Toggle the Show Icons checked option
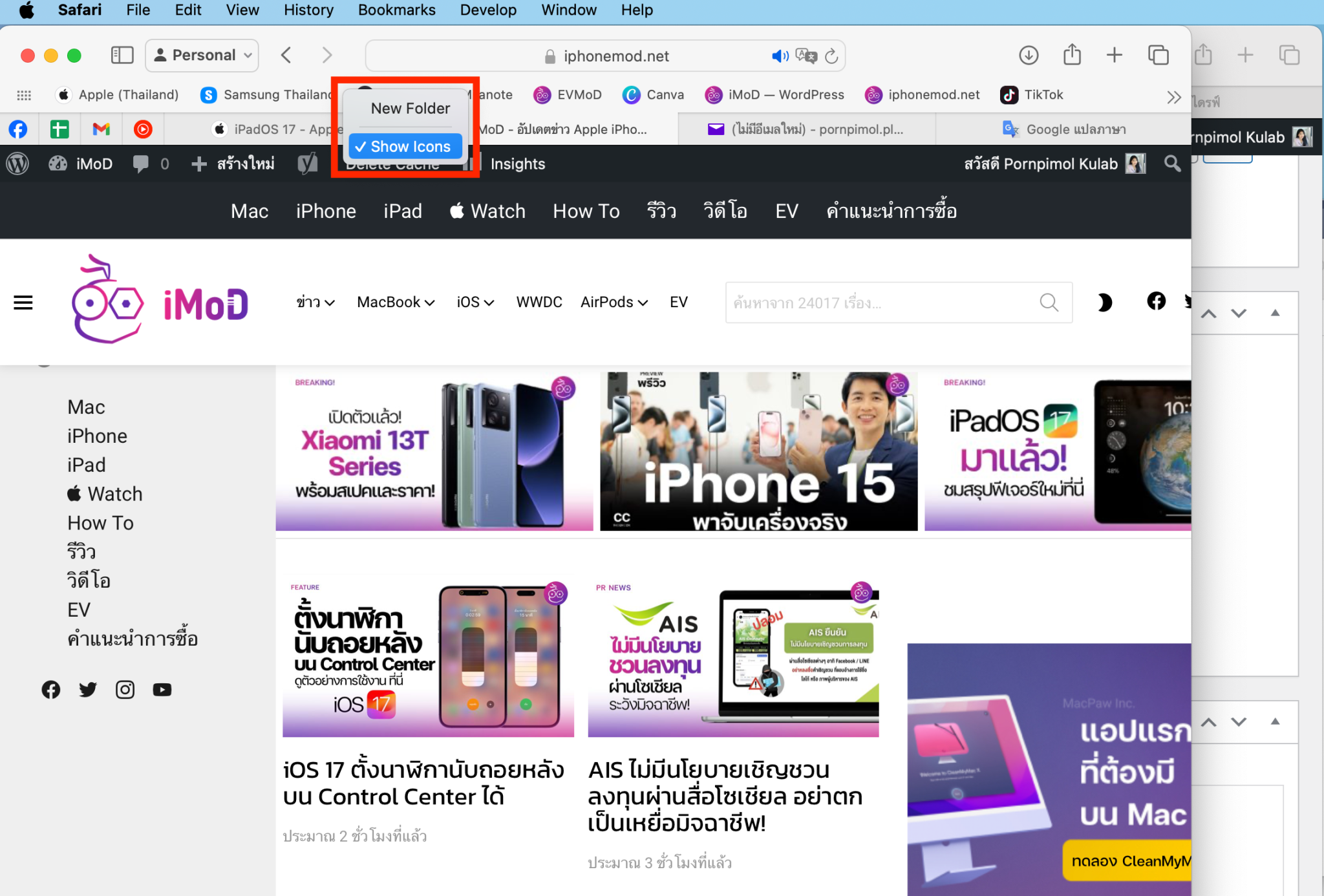The width and height of the screenshot is (1324, 896). coord(405,147)
